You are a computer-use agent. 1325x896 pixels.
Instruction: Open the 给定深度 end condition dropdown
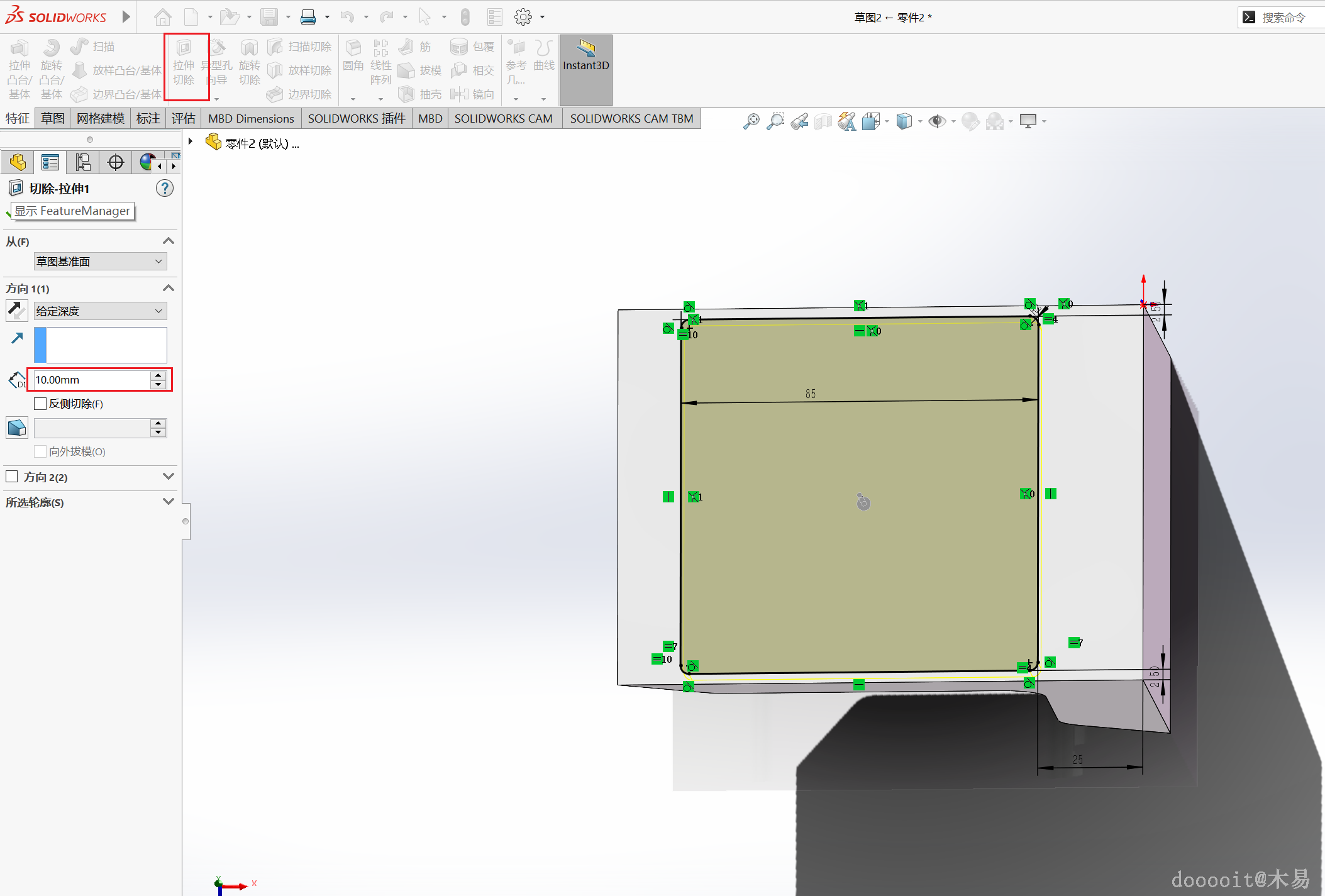click(101, 311)
